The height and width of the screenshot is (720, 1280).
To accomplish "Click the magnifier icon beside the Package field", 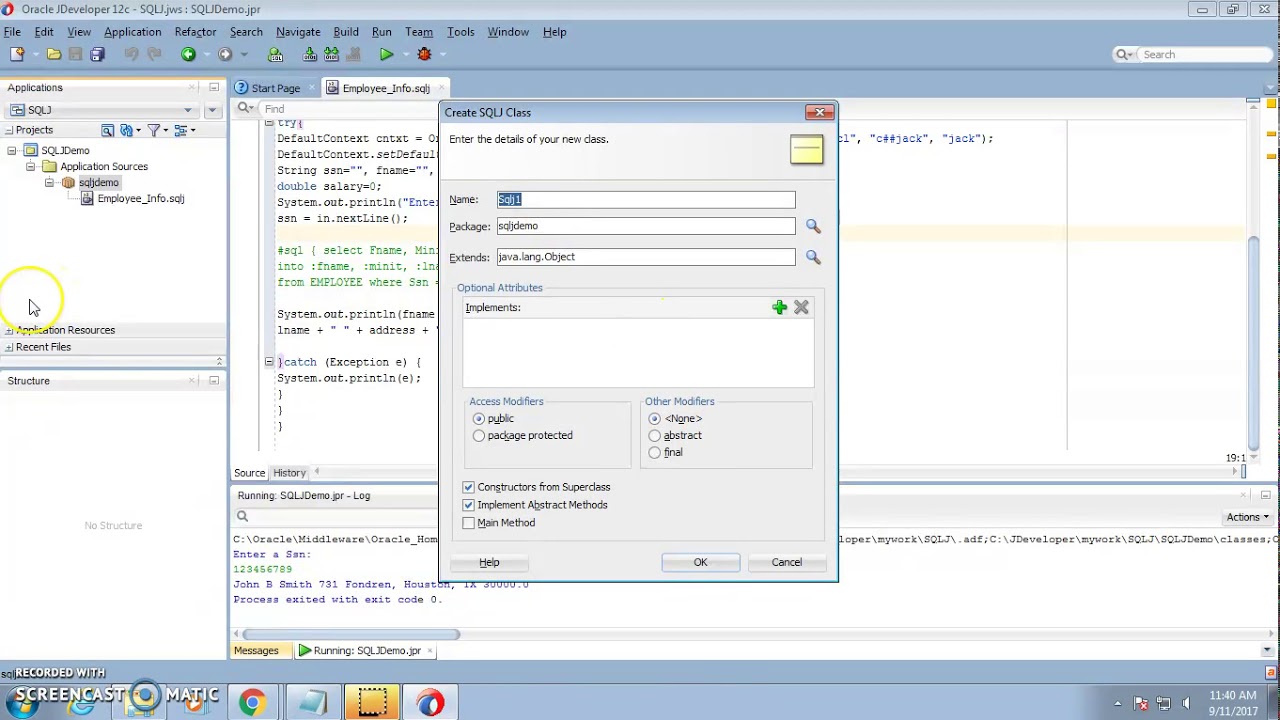I will coord(813,226).
